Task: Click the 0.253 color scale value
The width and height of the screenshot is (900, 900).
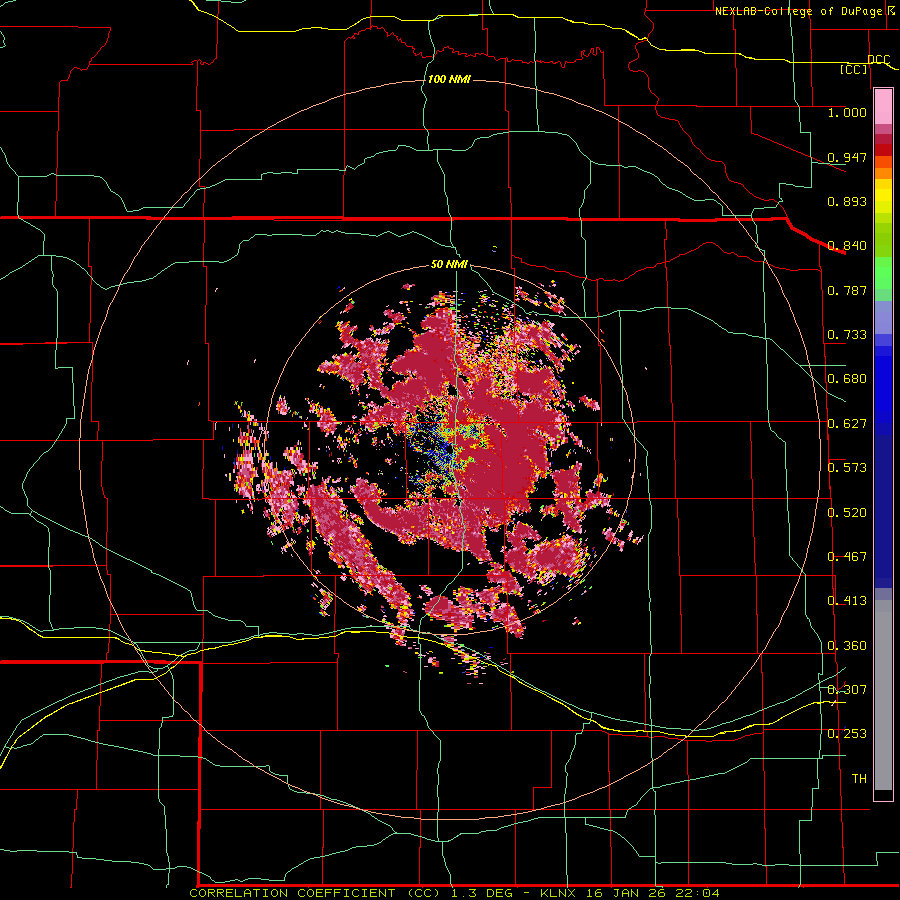Action: pos(847,734)
